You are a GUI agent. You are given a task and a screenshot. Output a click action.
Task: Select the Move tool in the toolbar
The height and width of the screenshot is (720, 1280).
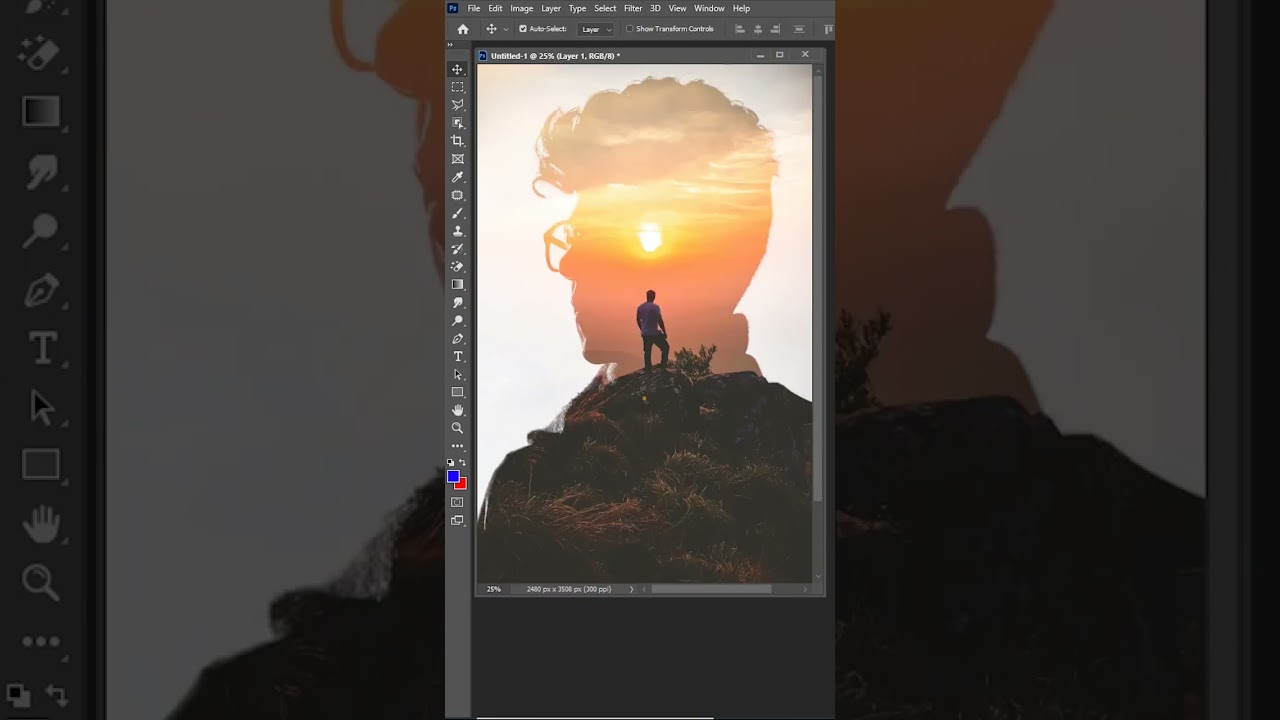458,69
